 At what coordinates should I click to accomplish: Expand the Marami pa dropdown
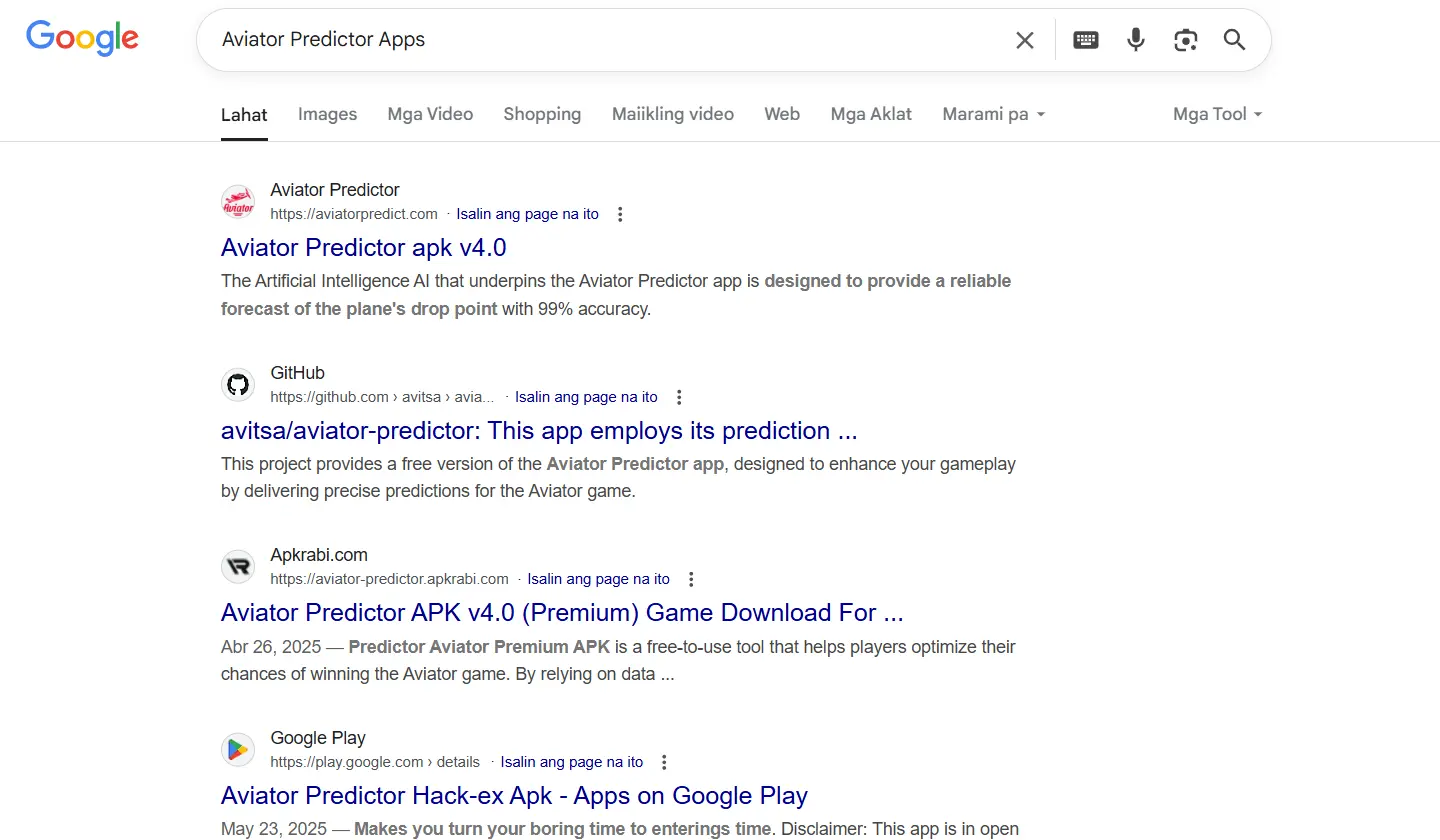pyautogui.click(x=993, y=114)
